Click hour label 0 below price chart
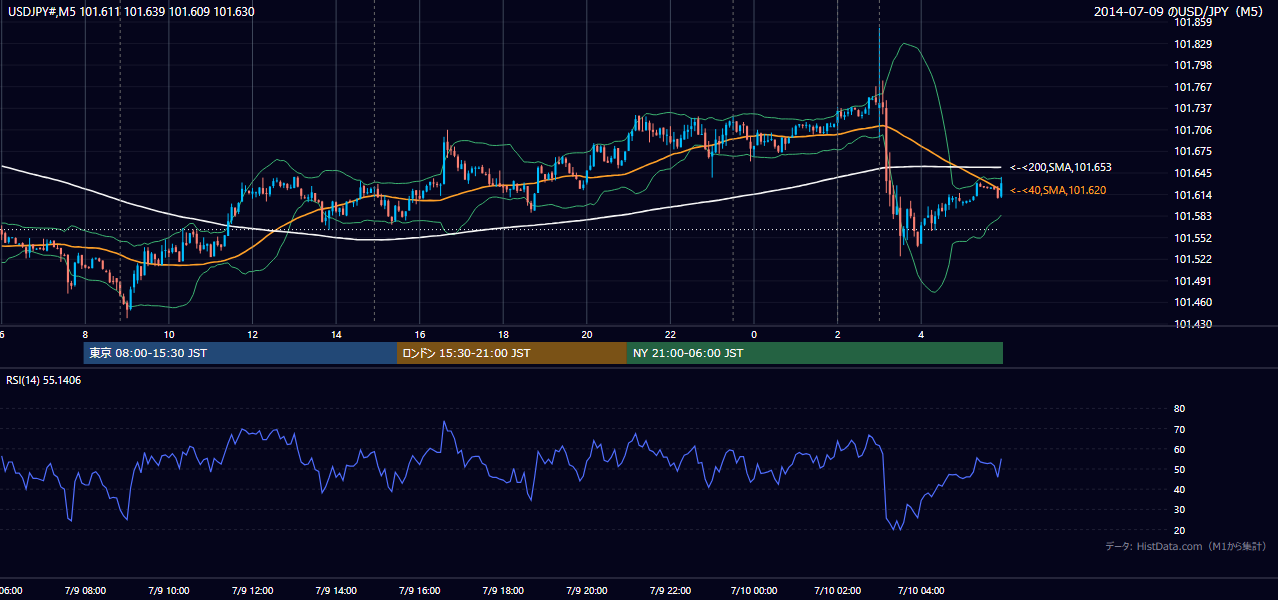Screen dimensions: 1278x600 click(x=754, y=334)
